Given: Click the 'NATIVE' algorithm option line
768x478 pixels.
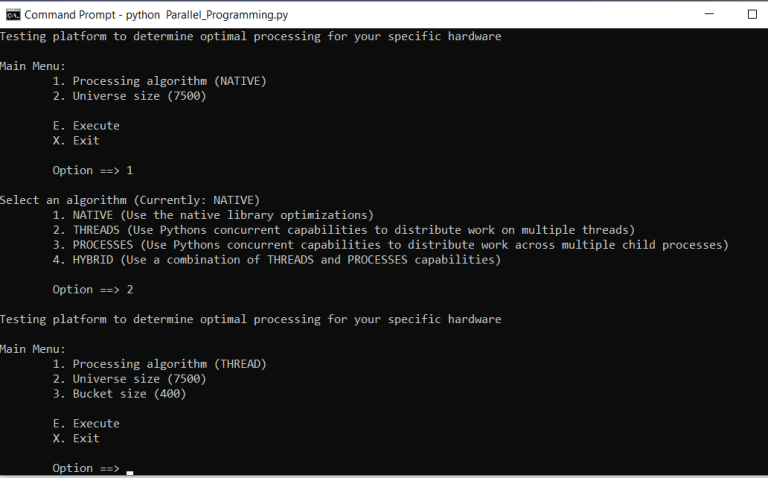Looking at the screenshot, I should [x=213, y=215].
